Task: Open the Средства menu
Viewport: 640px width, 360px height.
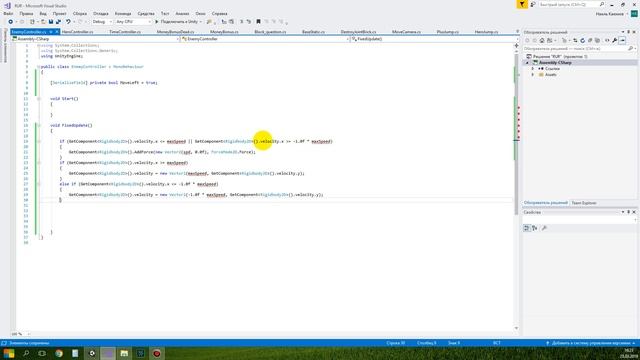Action: (146, 13)
